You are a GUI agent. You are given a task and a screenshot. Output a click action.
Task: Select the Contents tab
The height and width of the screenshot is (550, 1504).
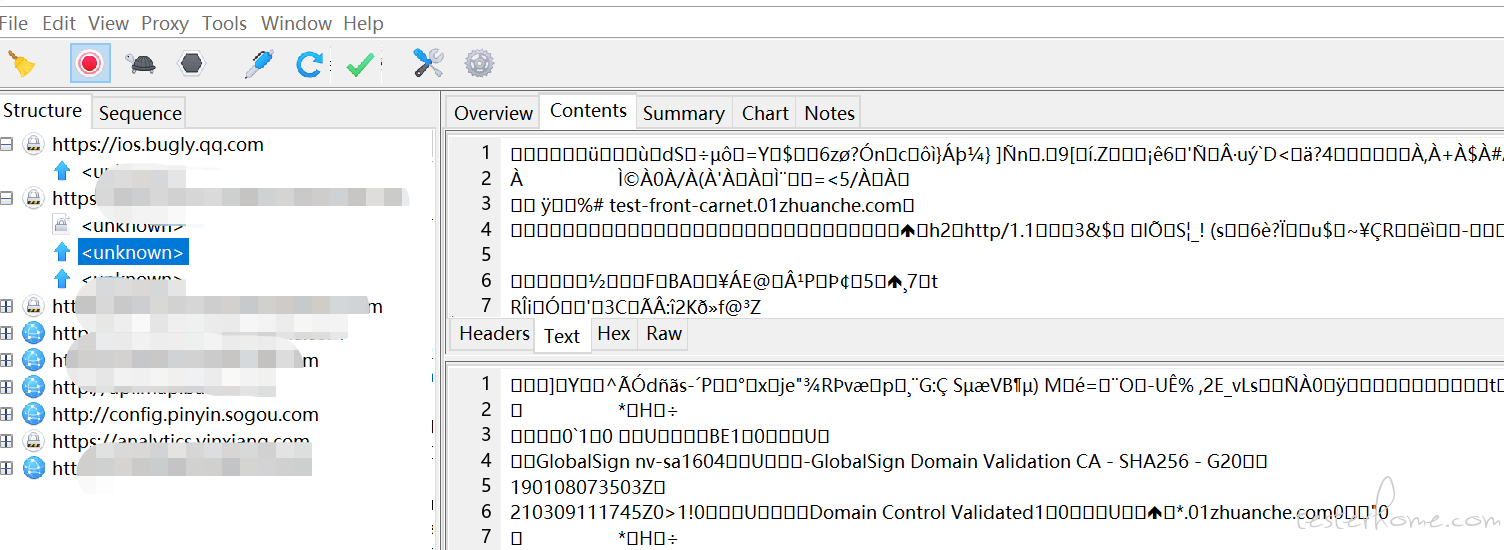[x=588, y=111]
